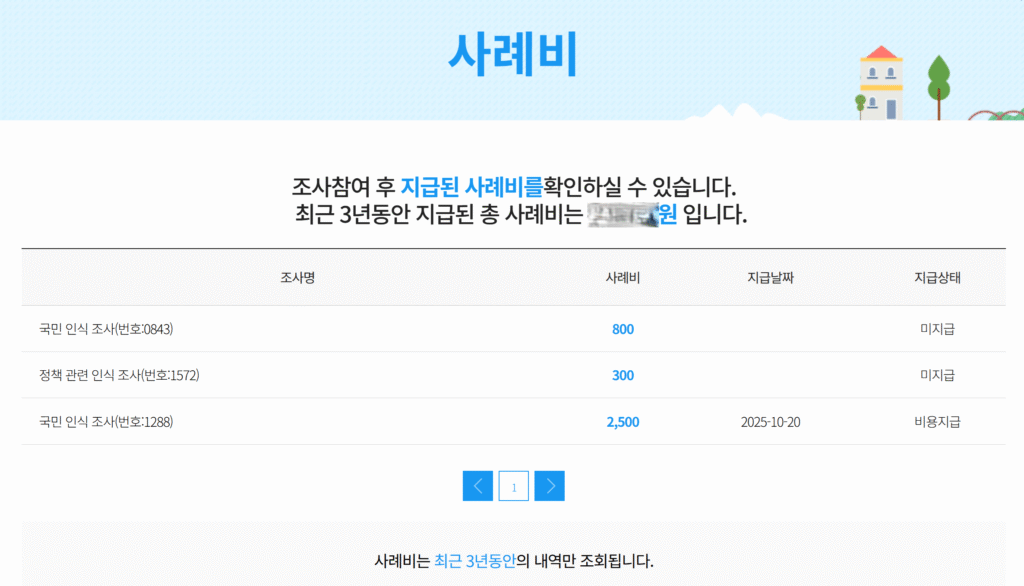This screenshot has width=1024, height=586.
Task: Select row 국민 인식 조사(번호:0843)
Action: point(513,329)
